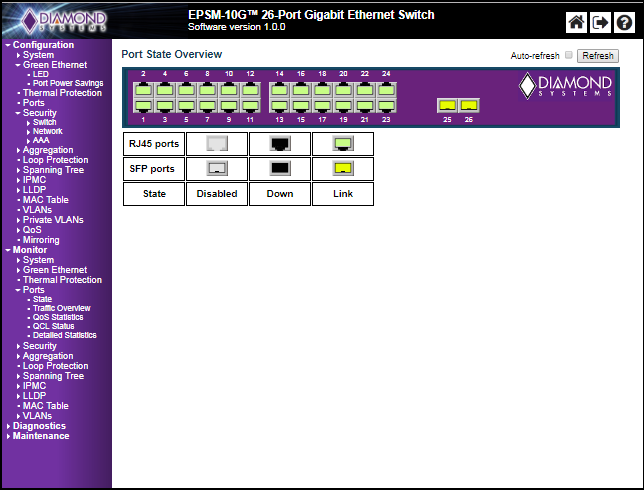Screen dimensions: 644x490
Task: Select RJ45 port 8 icon
Action: point(207,89)
